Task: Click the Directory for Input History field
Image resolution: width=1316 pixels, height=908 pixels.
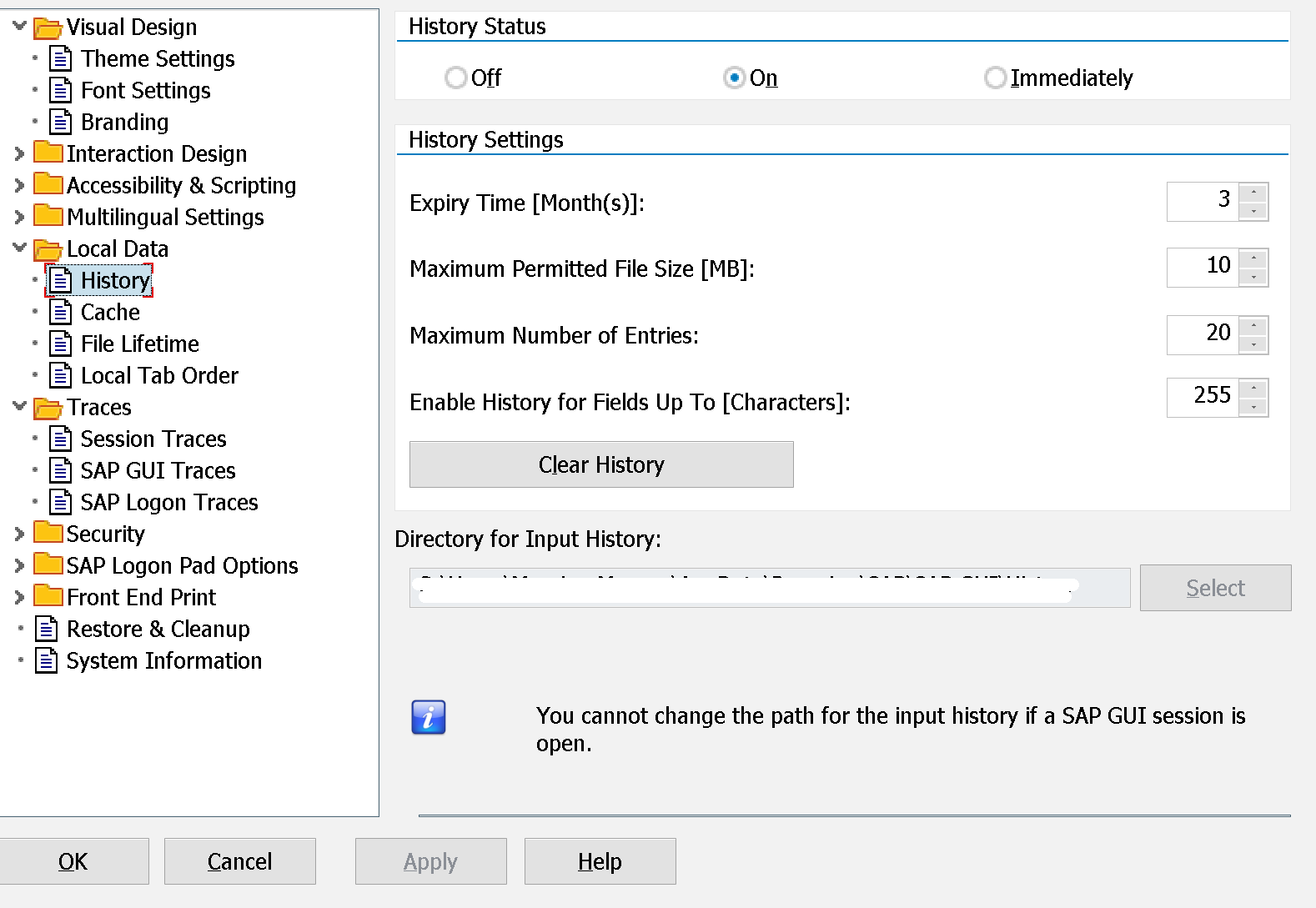Action: pyautogui.click(x=769, y=588)
